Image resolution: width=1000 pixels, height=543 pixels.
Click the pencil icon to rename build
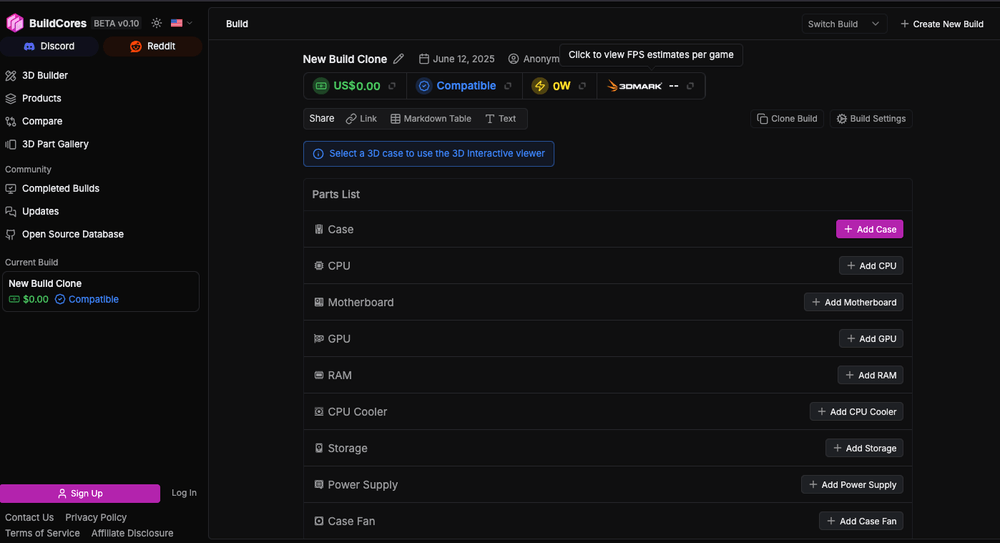pyautogui.click(x=399, y=59)
